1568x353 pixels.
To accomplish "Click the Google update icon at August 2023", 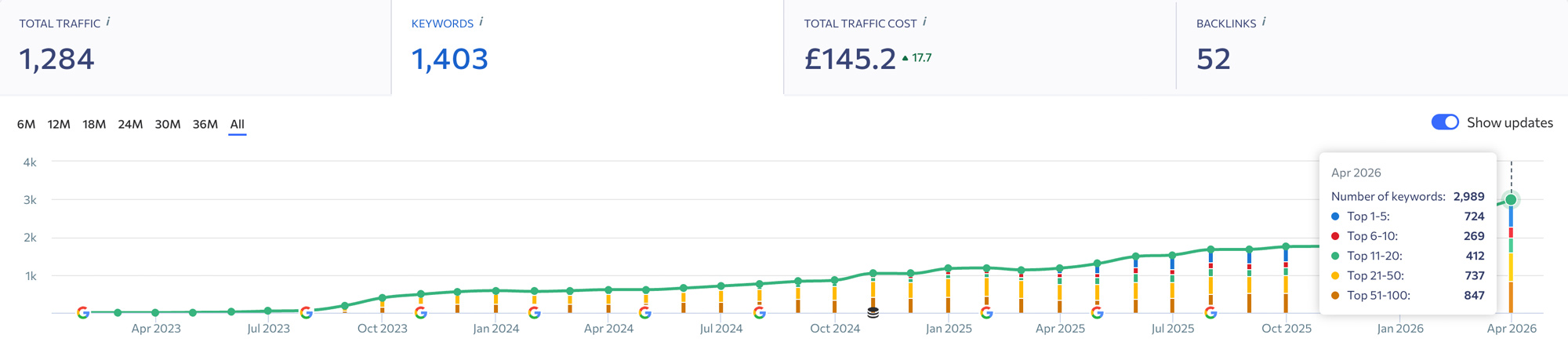I will [x=307, y=312].
